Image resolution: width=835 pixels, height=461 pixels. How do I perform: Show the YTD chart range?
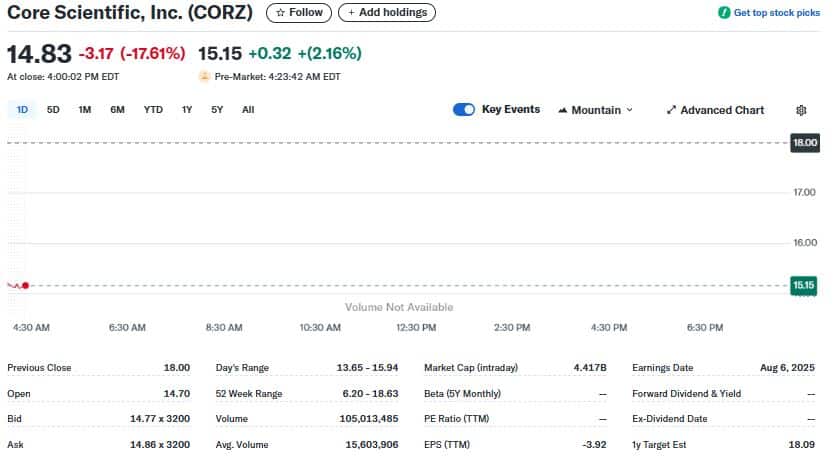coord(153,110)
